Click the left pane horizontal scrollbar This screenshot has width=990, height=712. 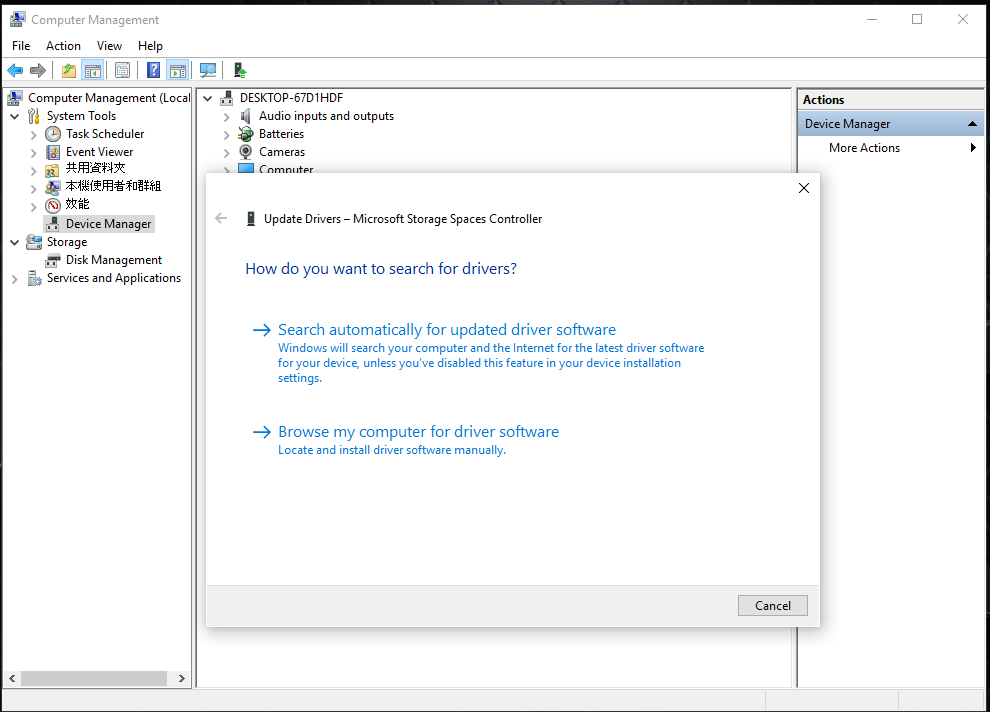95,678
